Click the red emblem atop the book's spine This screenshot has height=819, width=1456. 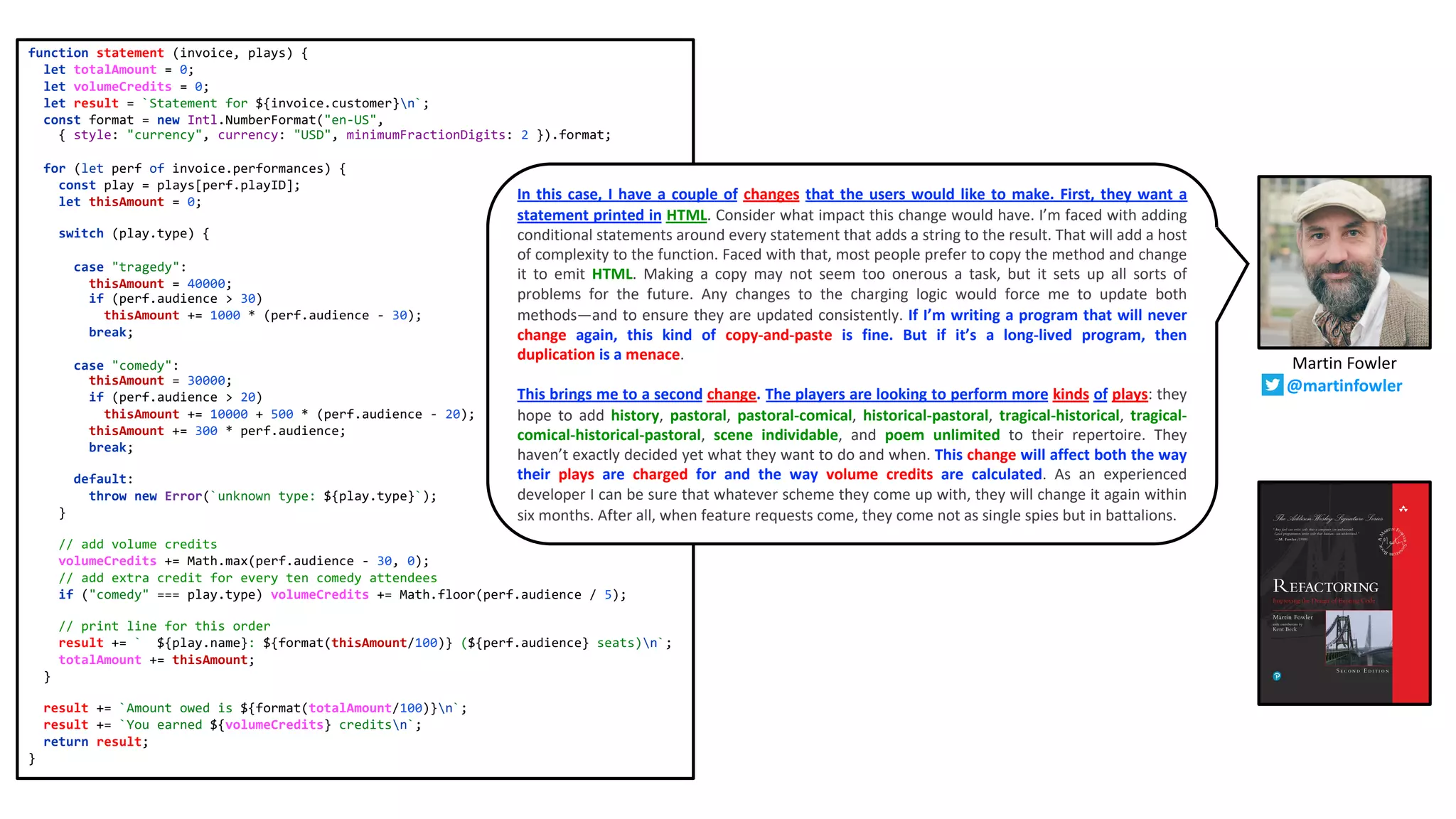(x=1403, y=509)
